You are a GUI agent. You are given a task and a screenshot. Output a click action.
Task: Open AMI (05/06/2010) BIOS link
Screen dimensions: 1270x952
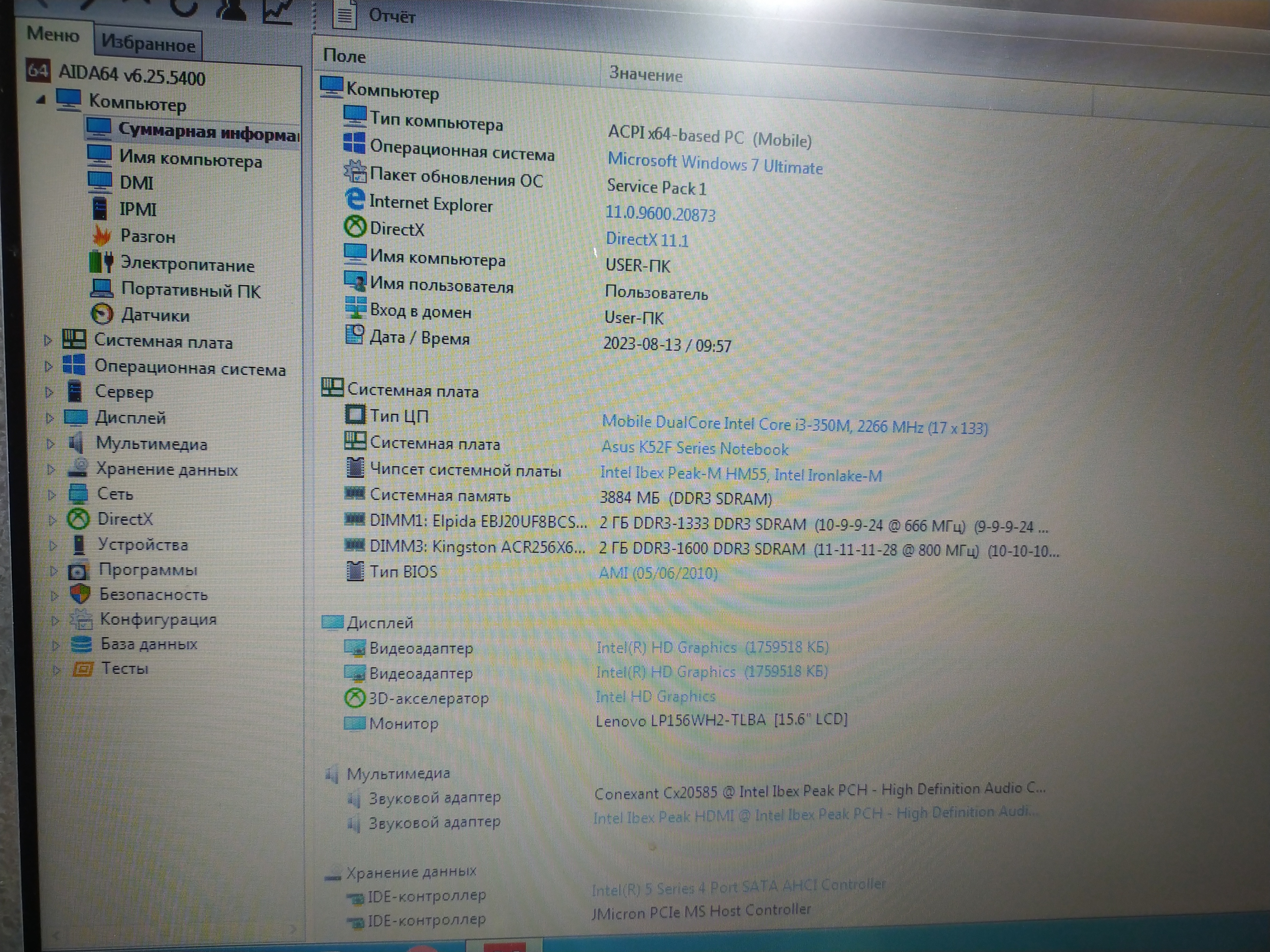pyautogui.click(x=658, y=572)
